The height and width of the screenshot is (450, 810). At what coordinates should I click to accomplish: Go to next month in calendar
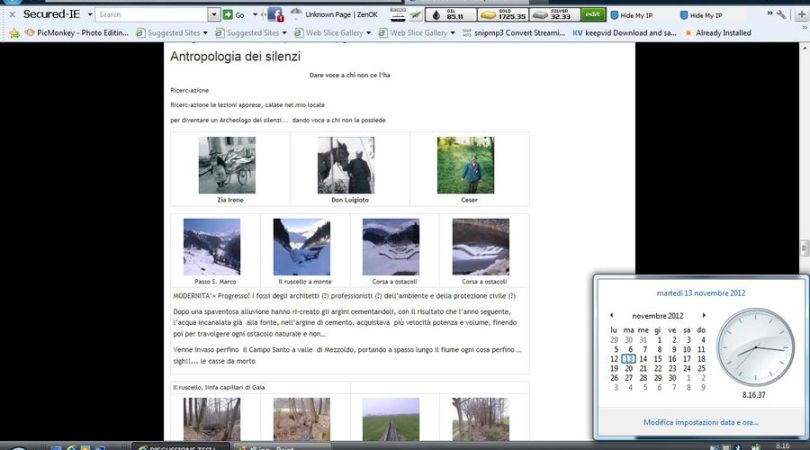(x=704, y=315)
